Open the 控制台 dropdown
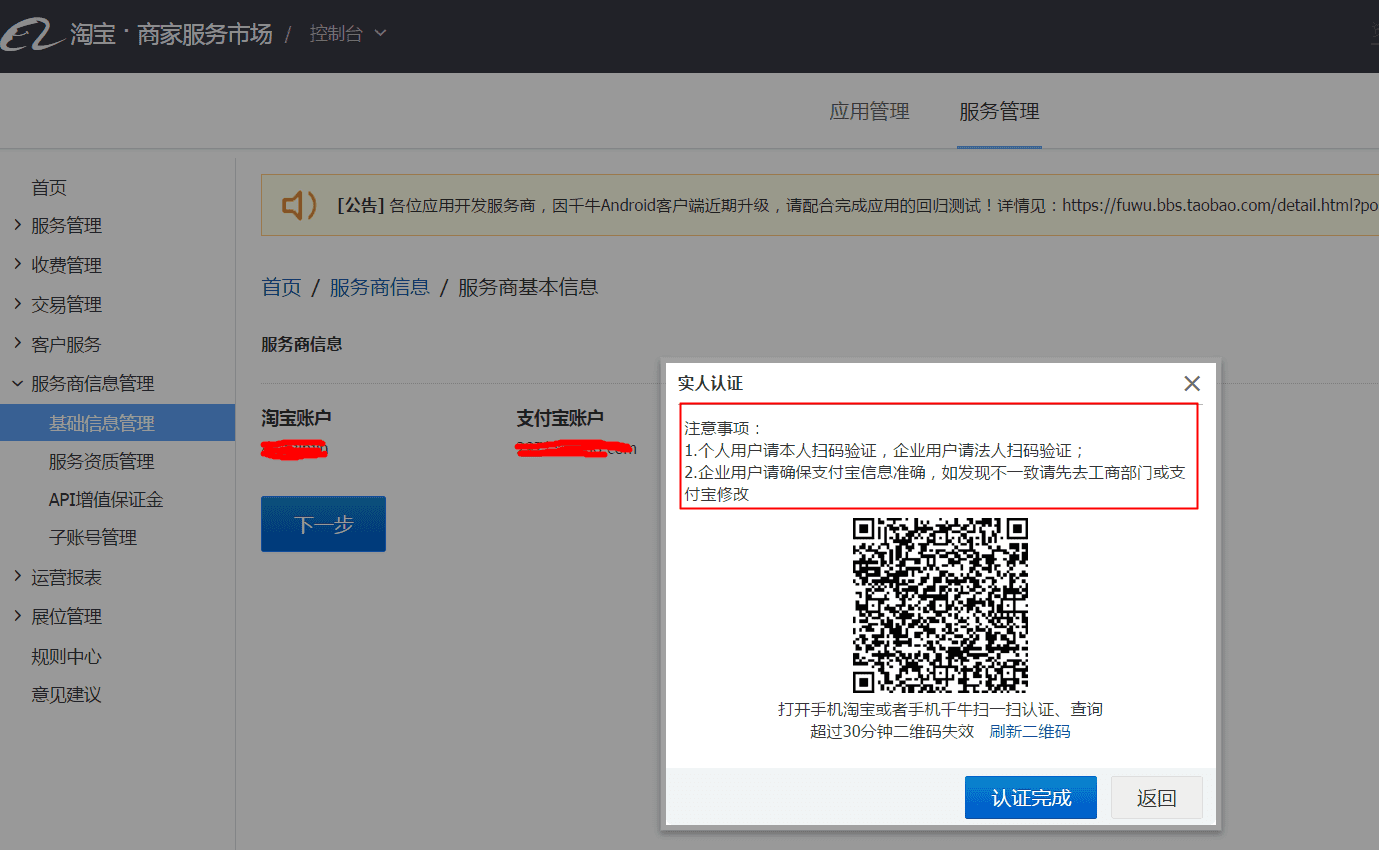This screenshot has height=850, width=1379. point(348,34)
